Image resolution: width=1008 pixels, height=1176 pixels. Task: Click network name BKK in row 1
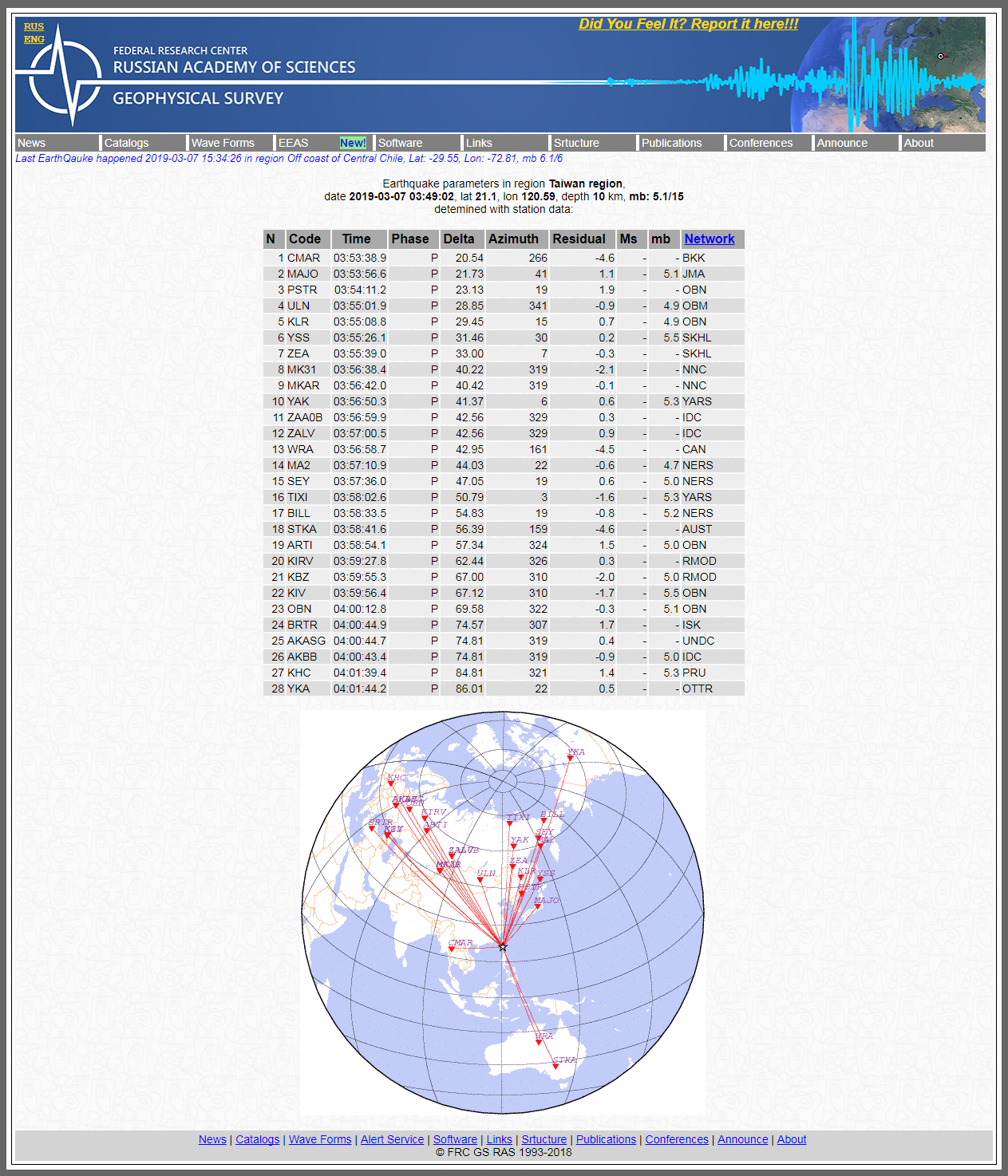pyautogui.click(x=694, y=258)
